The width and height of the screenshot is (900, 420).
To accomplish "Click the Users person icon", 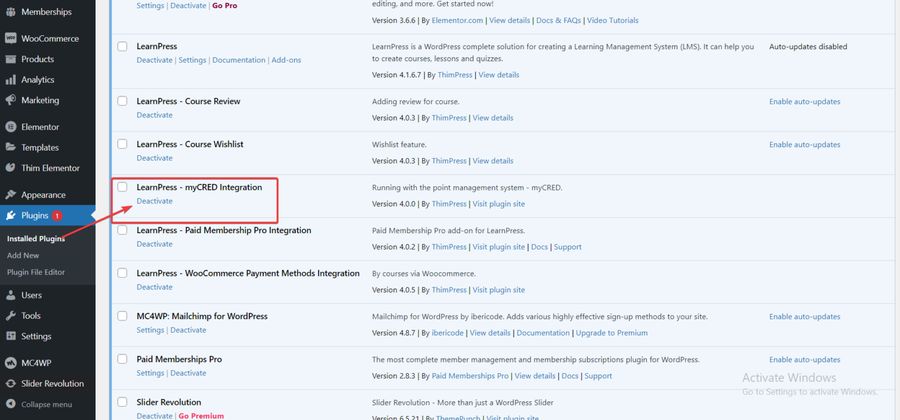I will (10, 295).
